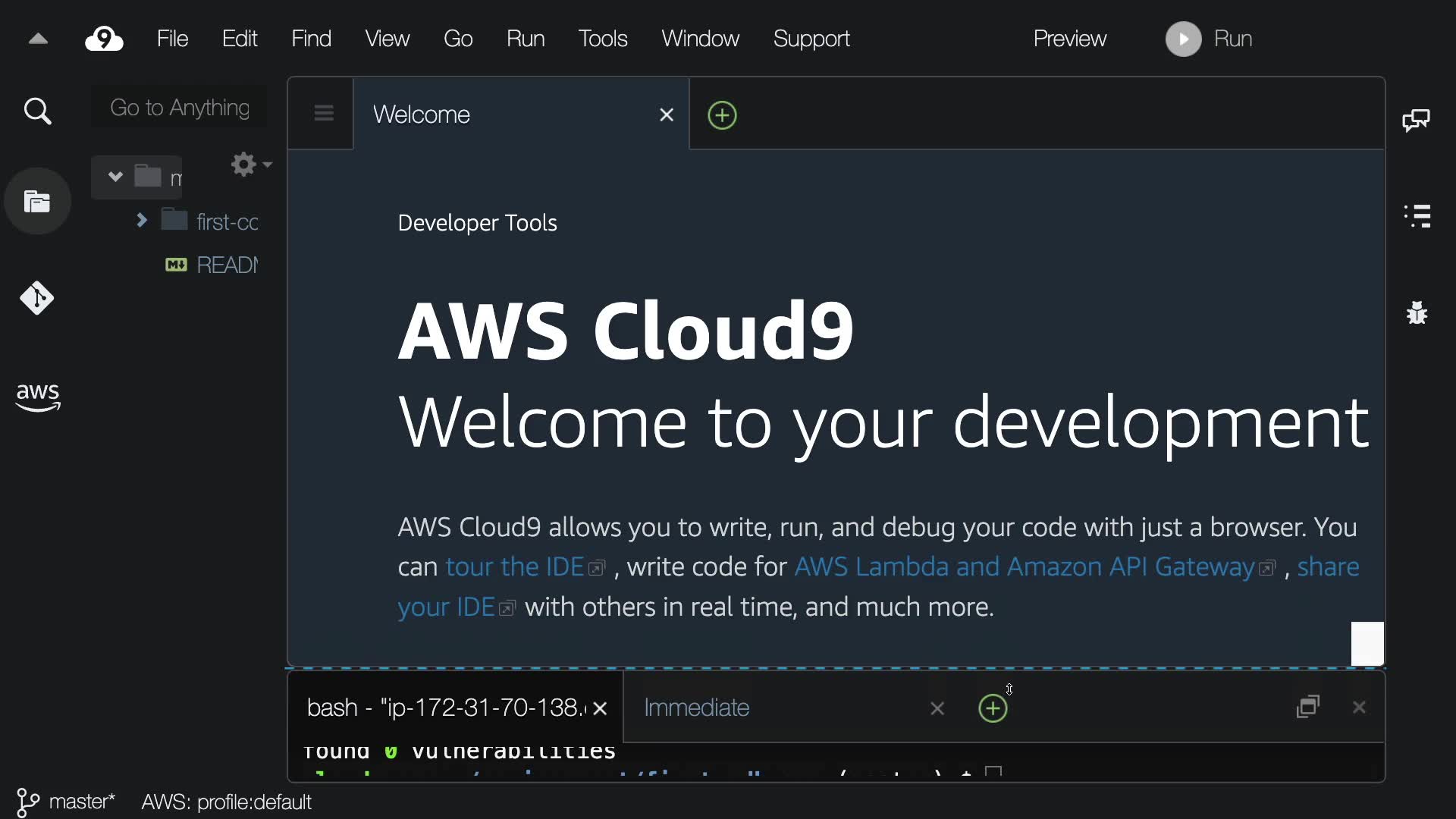The image size is (1456, 819).
Task: Maximize the console panel icon
Action: pos(1308,708)
